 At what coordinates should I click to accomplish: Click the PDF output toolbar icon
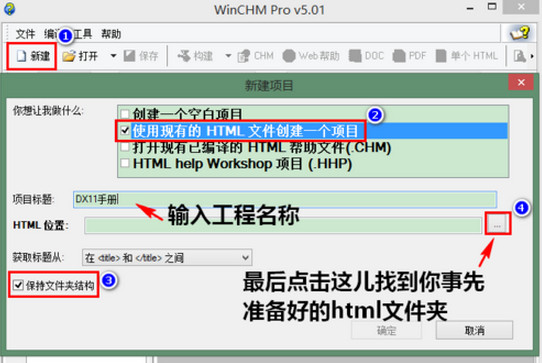click(399, 56)
